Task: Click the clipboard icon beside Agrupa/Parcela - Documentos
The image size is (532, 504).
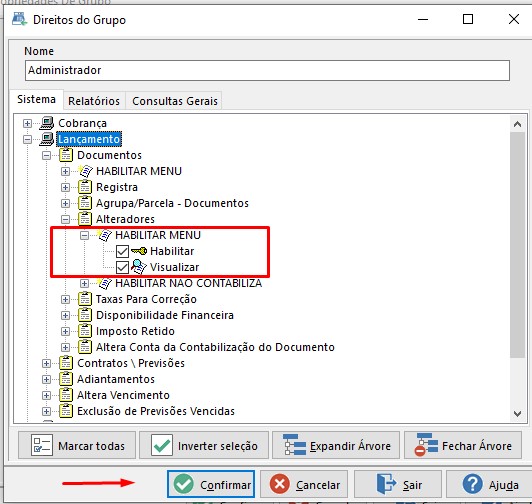Action: 85,203
